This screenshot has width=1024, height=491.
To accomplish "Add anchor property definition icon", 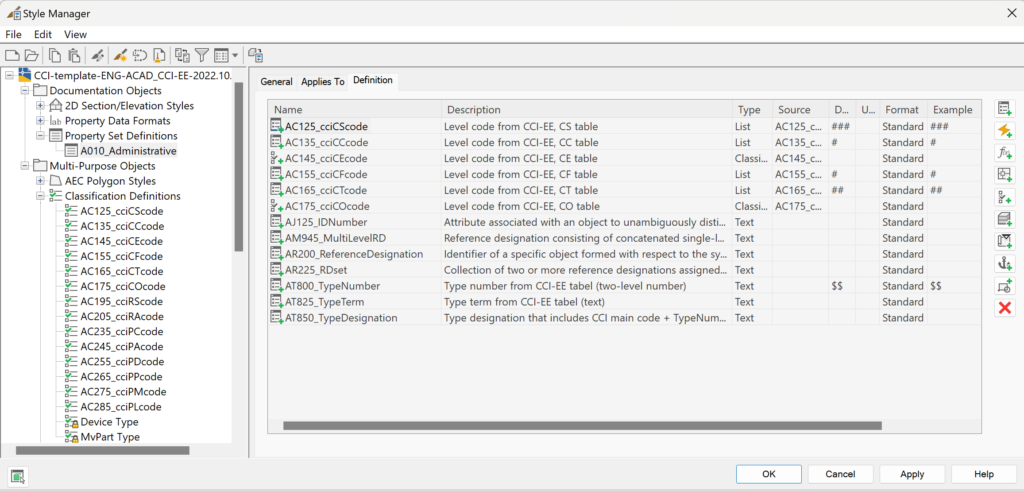I will pyautogui.click(x=1005, y=264).
